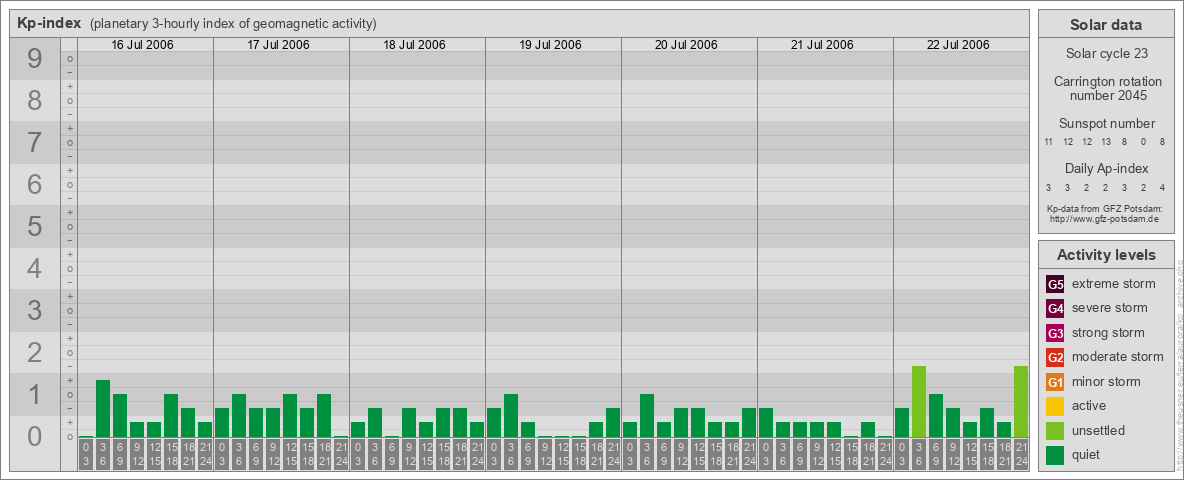The image size is (1184, 480).
Task: Click the Kp-index chart title
Action: tap(49, 23)
